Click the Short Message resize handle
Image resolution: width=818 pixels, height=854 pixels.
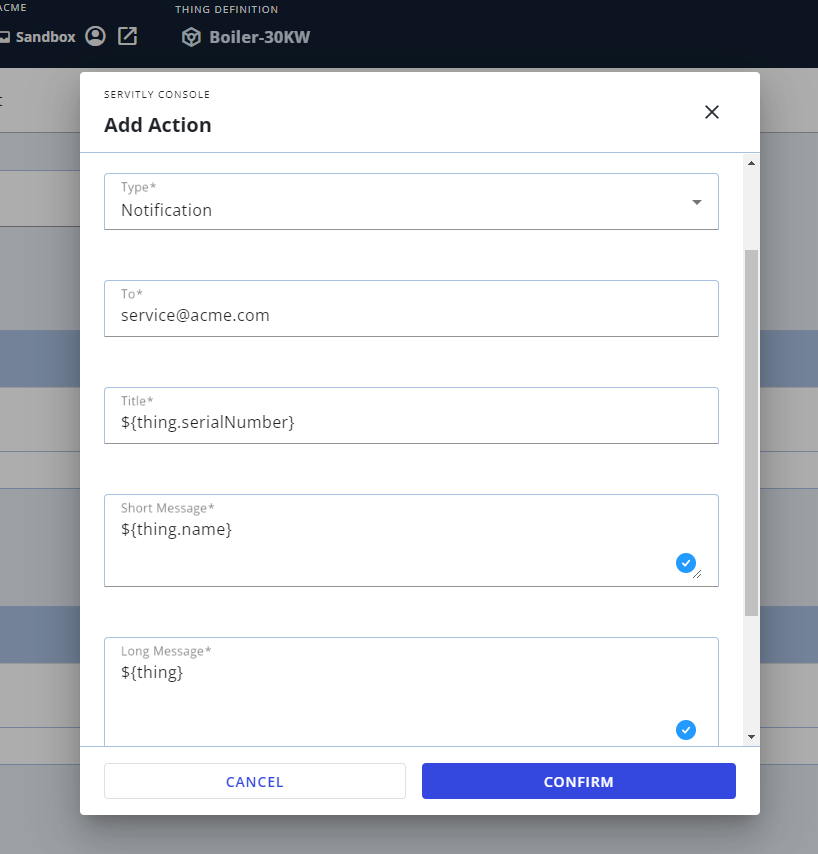point(697,574)
